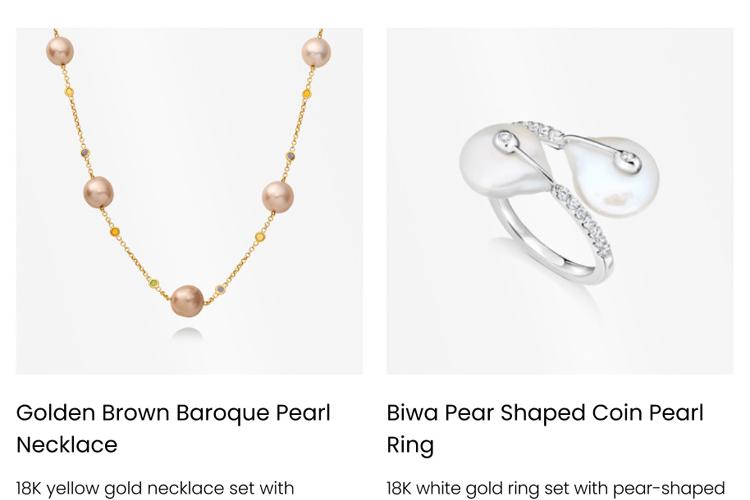Select the 18K yellow gold necklace description
This screenshot has width=750, height=500.
pos(155,489)
